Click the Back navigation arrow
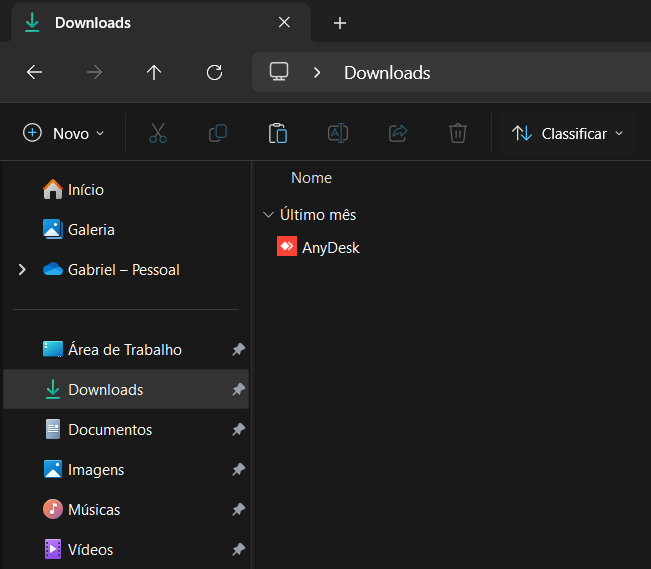This screenshot has width=651, height=569. point(34,72)
